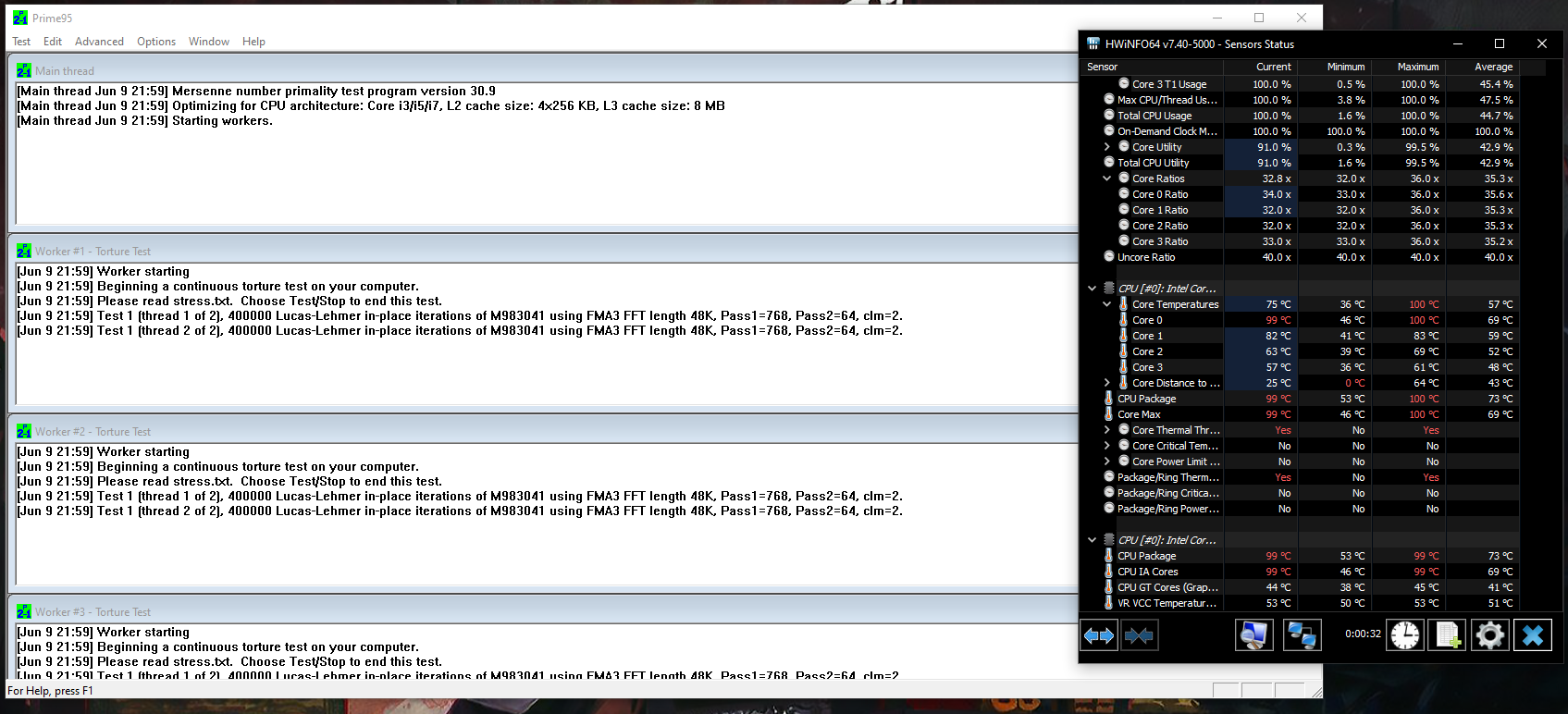Viewport: 1568px width, 714px height.
Task: Select the Core 2 Ratio sensor row
Action: coord(1300,226)
